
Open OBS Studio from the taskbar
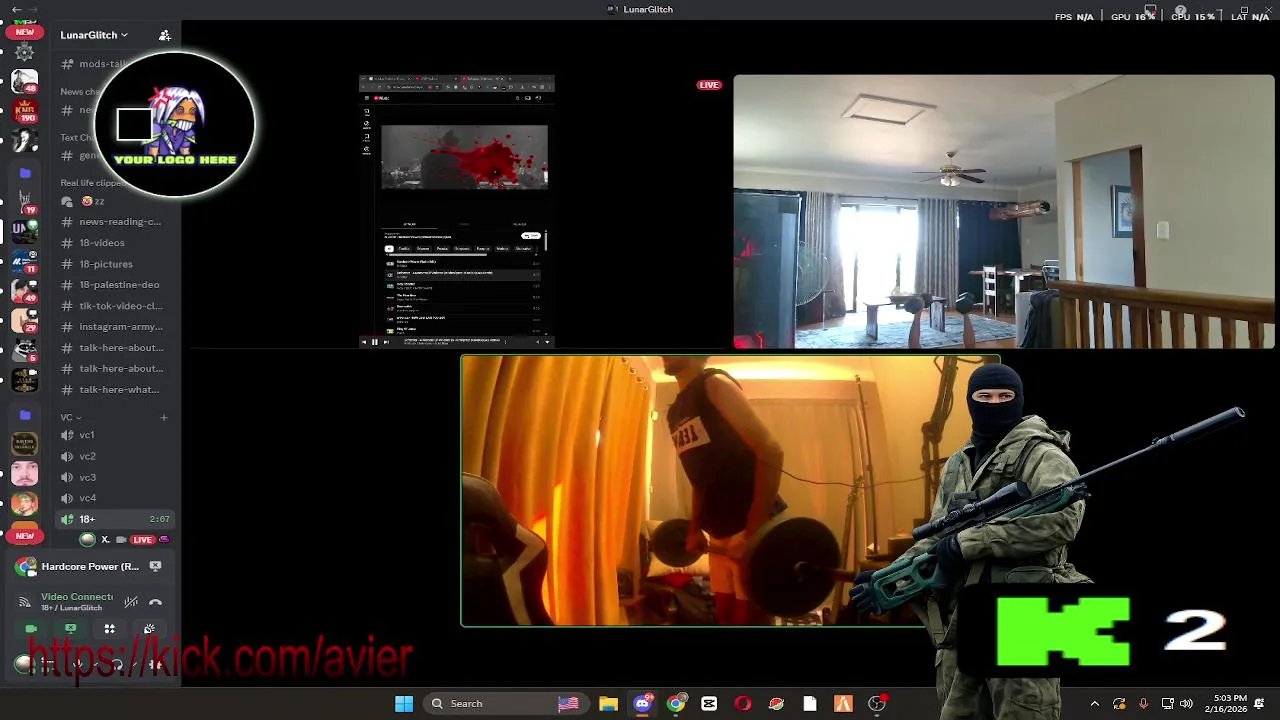click(877, 704)
